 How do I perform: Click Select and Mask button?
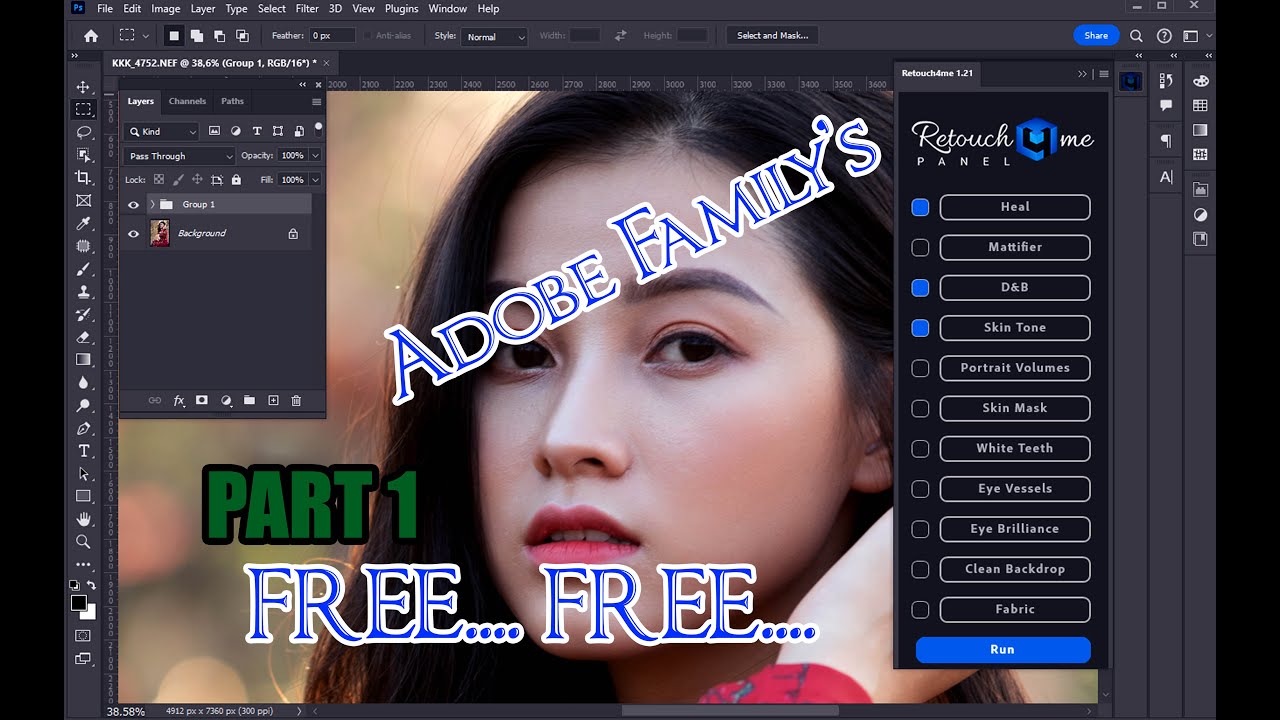point(772,36)
